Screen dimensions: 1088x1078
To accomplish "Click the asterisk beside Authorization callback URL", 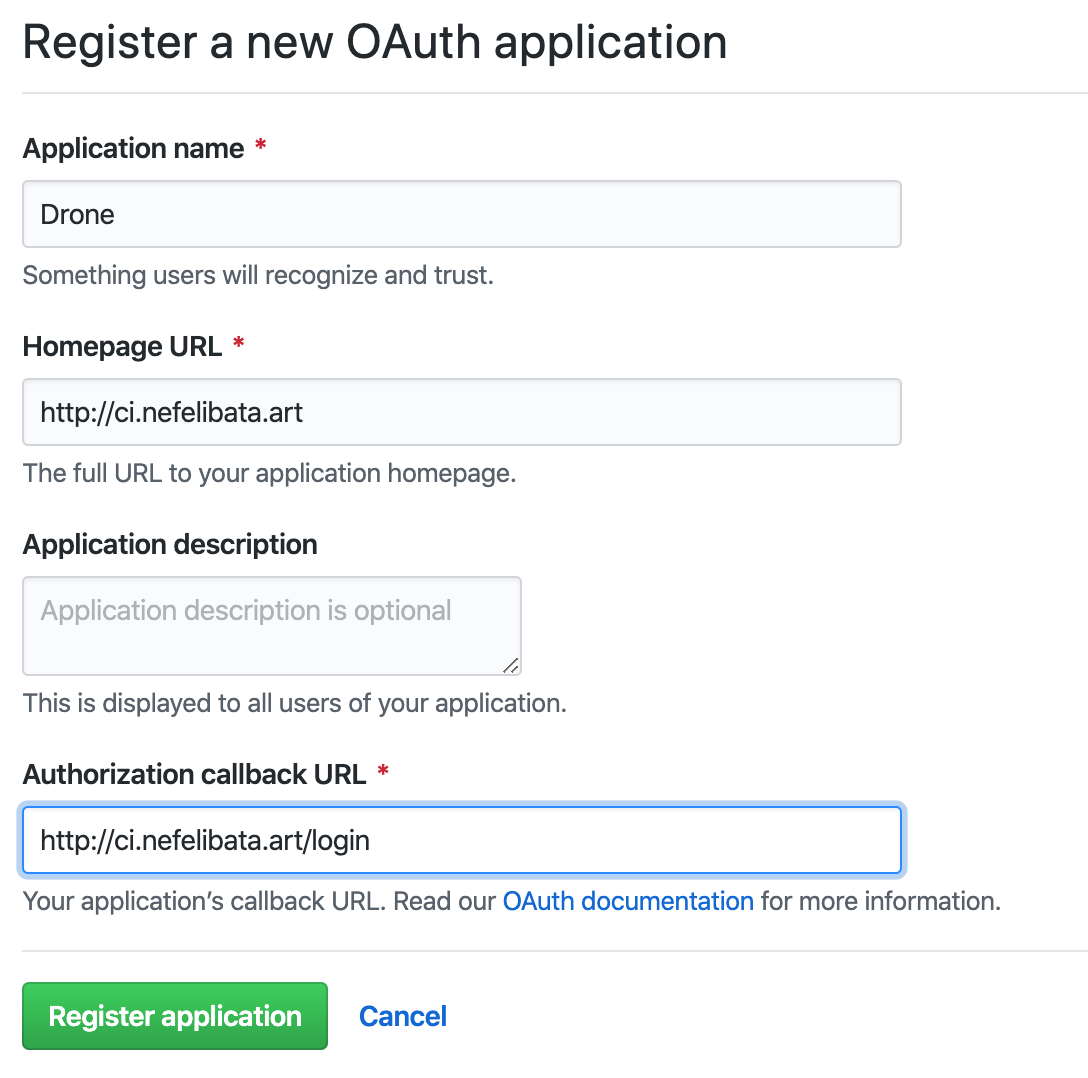I will tap(383, 774).
